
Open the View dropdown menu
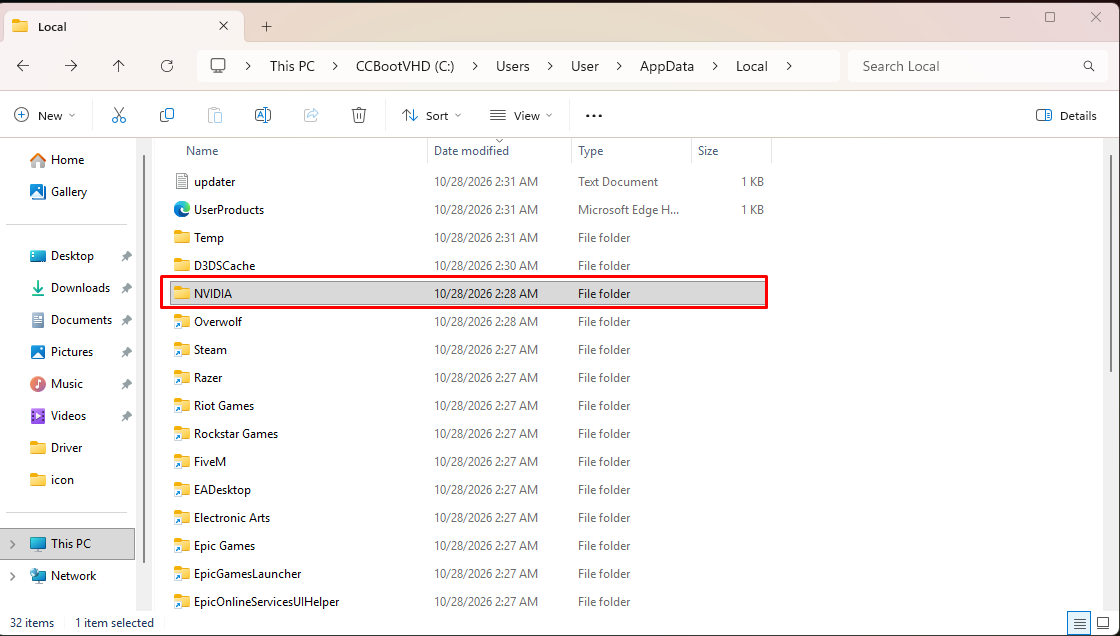521,115
